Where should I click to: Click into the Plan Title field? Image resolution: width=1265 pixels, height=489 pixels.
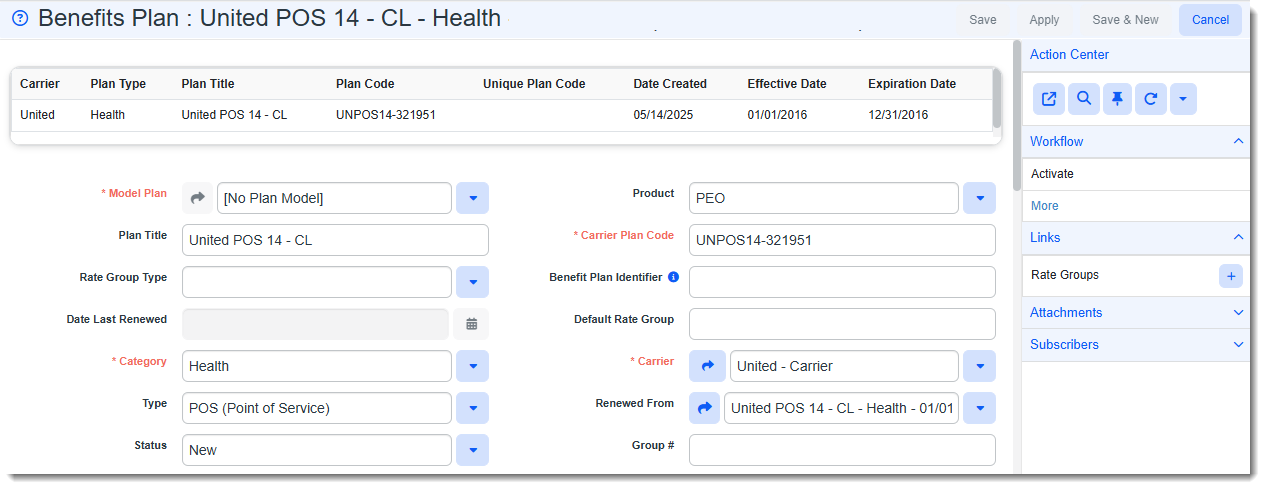(x=335, y=240)
